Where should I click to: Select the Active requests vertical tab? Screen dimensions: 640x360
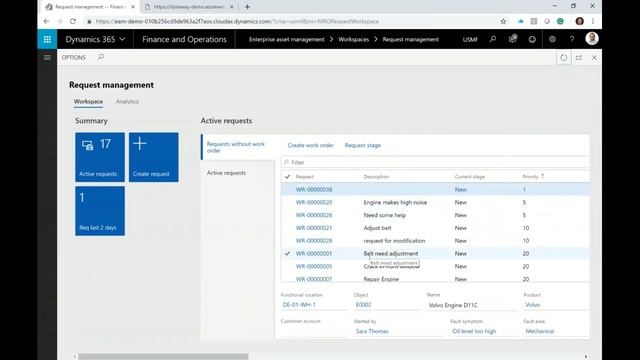click(226, 173)
